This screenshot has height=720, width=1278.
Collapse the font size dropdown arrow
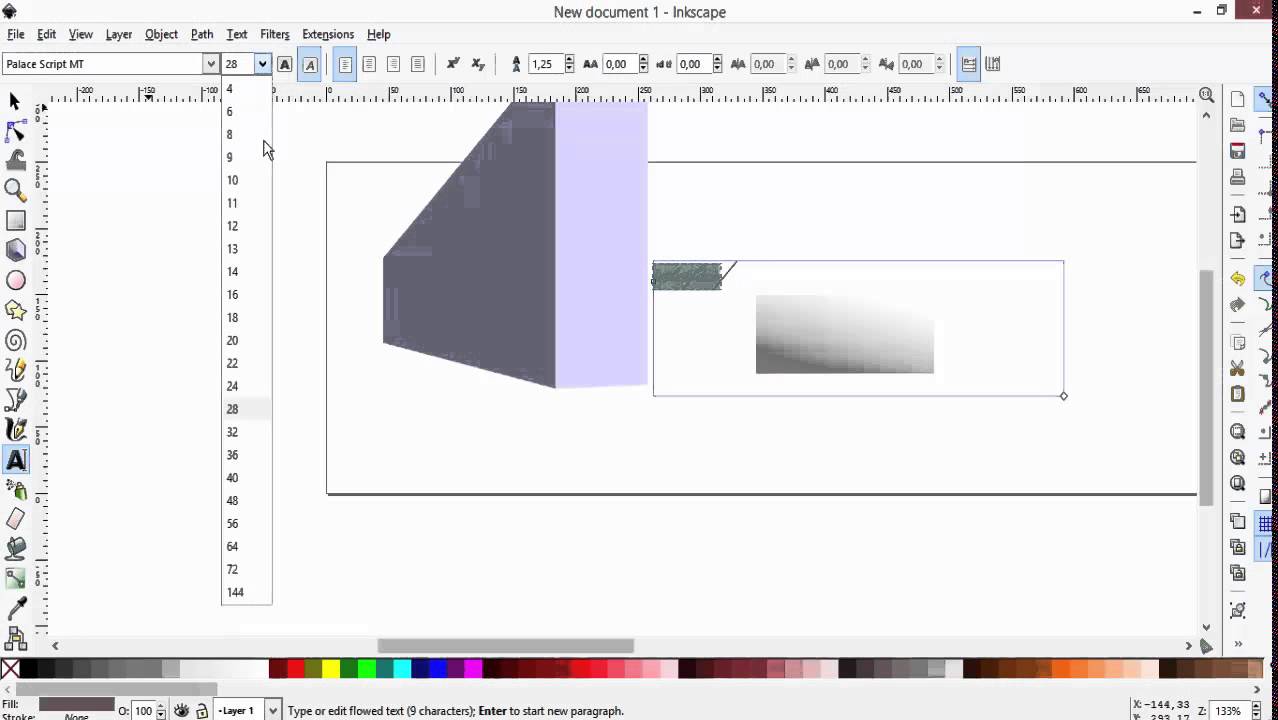262,64
